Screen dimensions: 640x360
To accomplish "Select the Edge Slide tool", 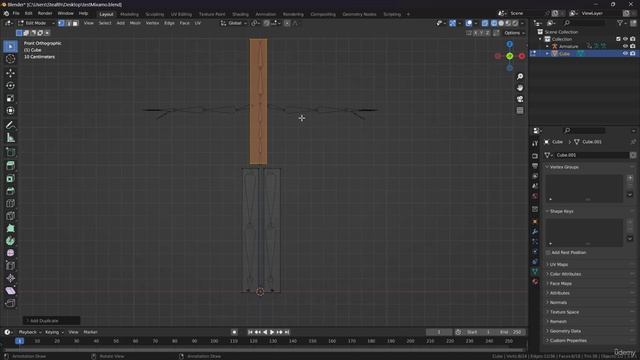I will (10, 266).
